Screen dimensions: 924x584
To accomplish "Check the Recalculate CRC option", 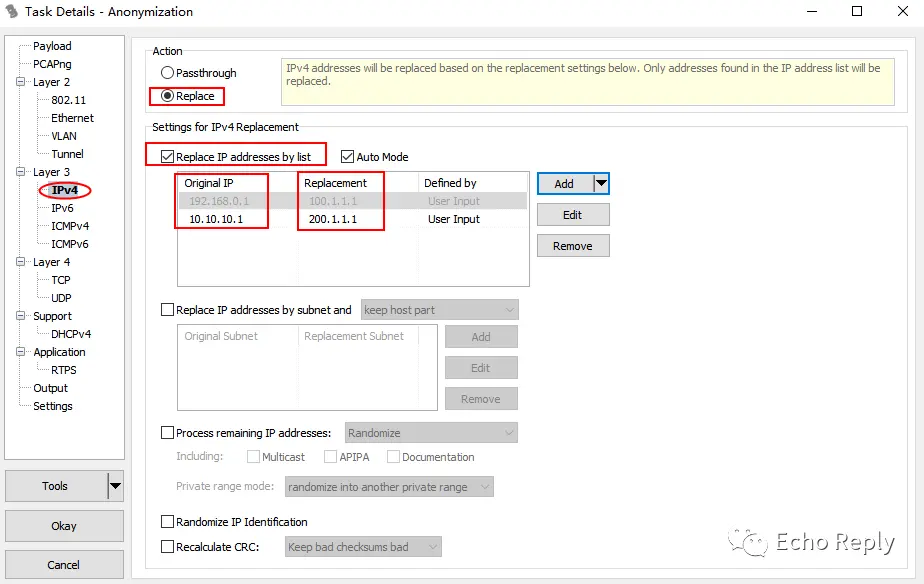I will click(167, 547).
